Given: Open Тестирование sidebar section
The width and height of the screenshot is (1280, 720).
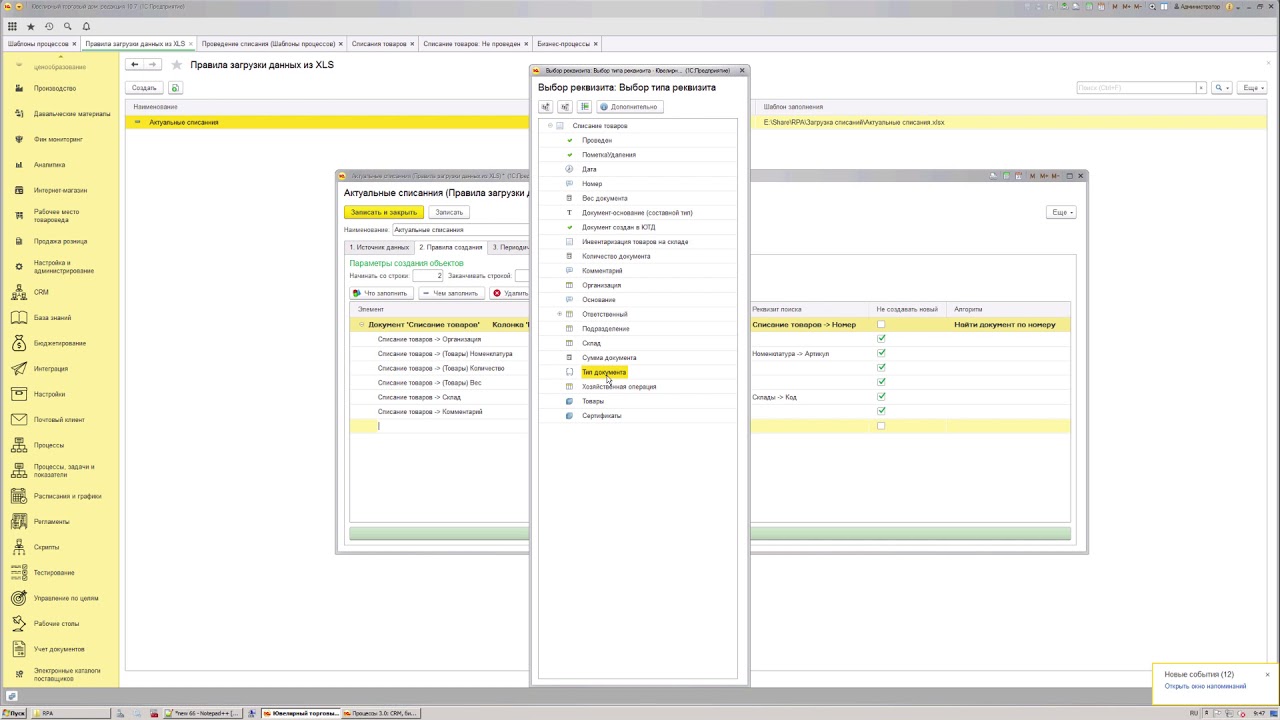Looking at the screenshot, I should (54, 573).
